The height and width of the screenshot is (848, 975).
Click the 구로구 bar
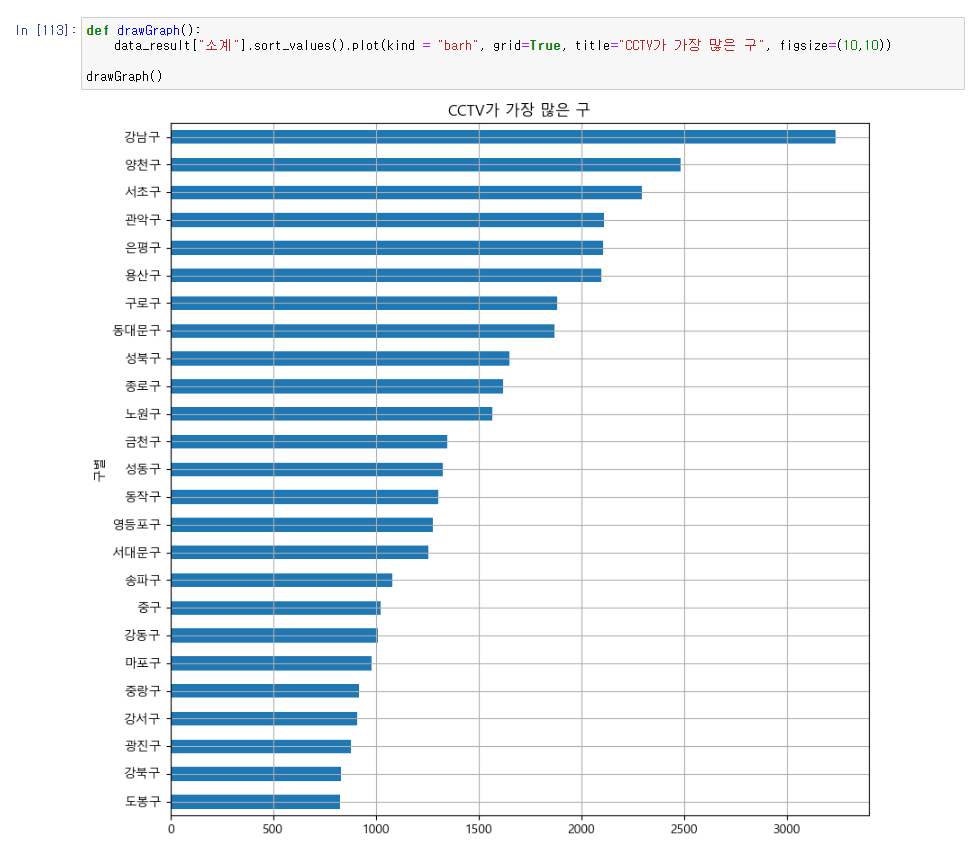364,303
